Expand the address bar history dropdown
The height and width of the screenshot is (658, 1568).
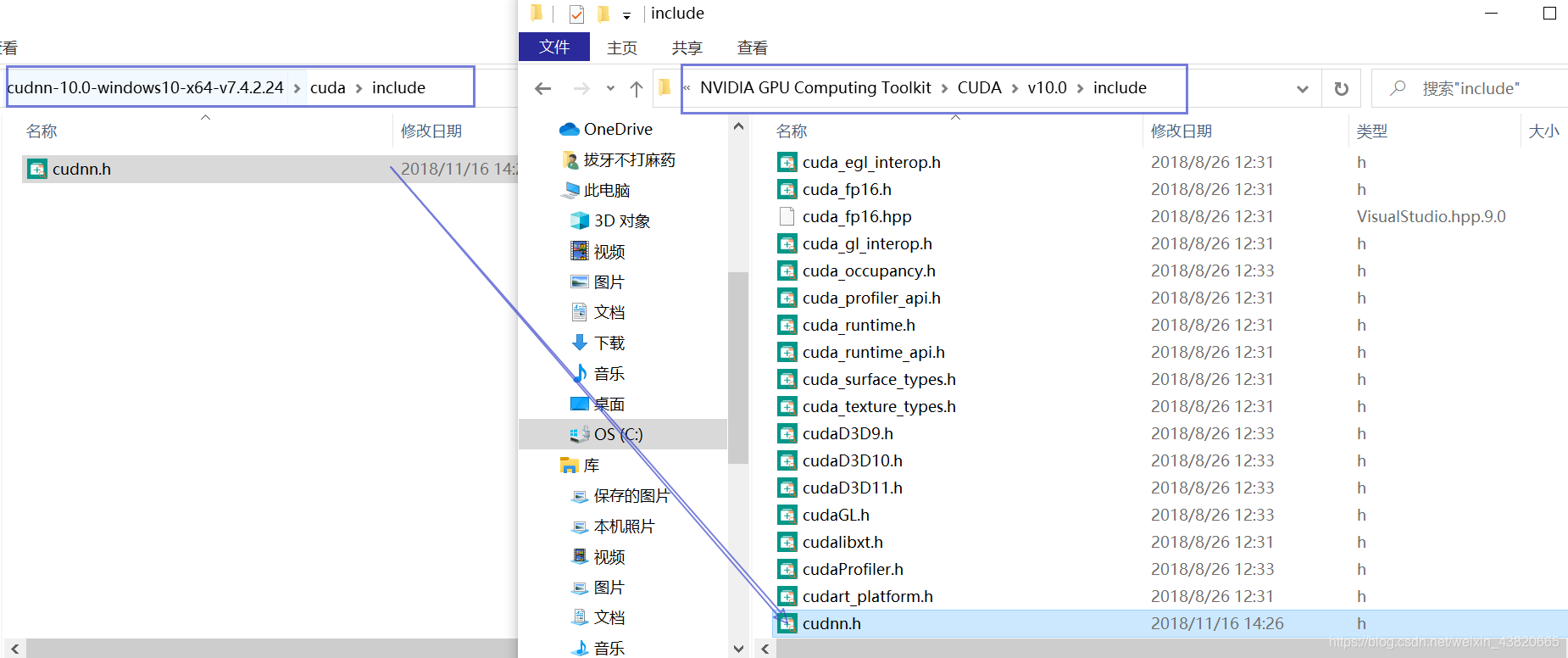[1303, 89]
